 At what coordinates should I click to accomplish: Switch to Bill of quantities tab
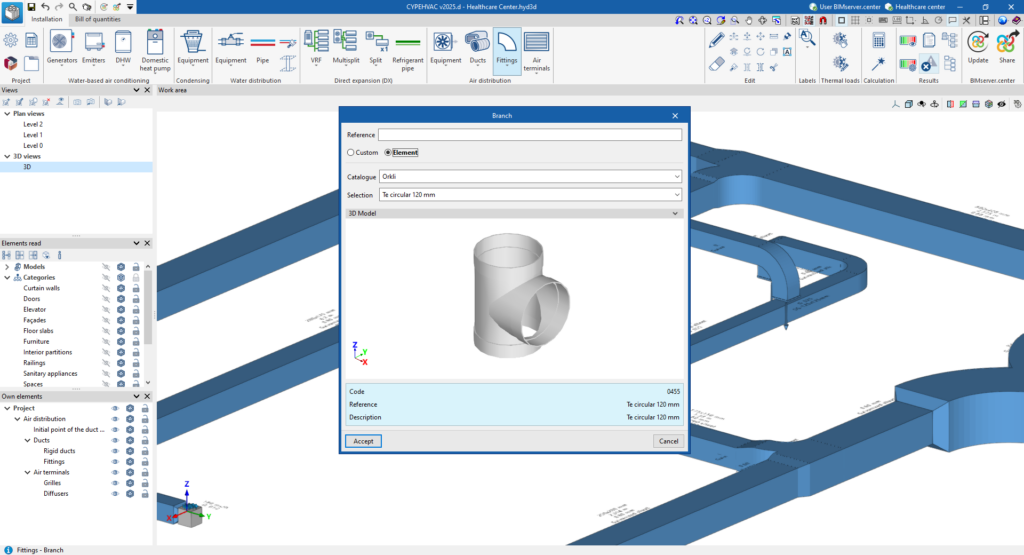coord(97,20)
